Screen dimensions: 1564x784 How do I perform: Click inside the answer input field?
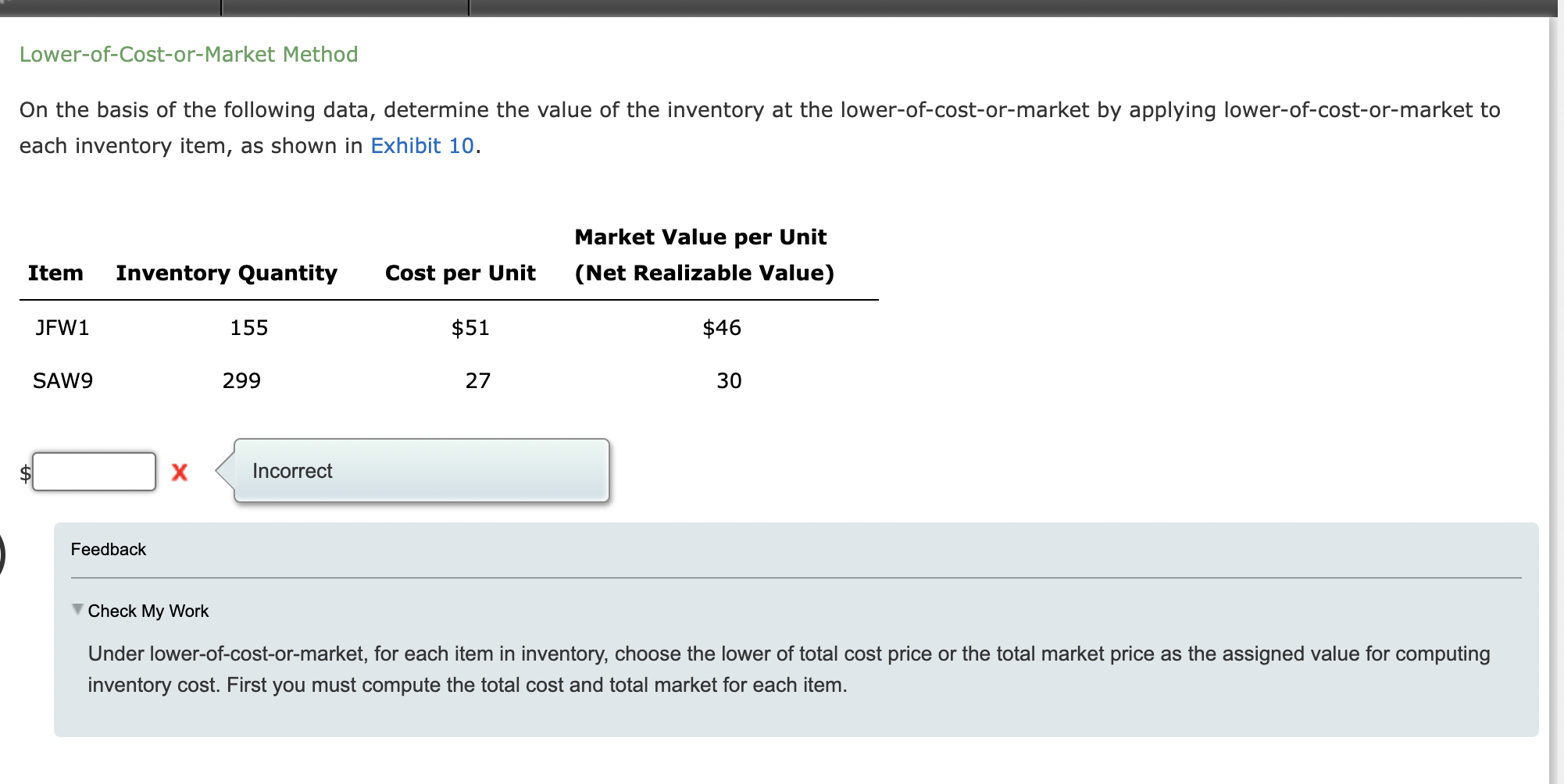(x=94, y=471)
